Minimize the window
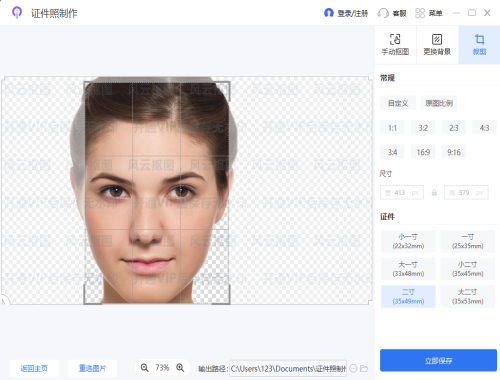Viewport: 500px width, 380px height. 456,13
